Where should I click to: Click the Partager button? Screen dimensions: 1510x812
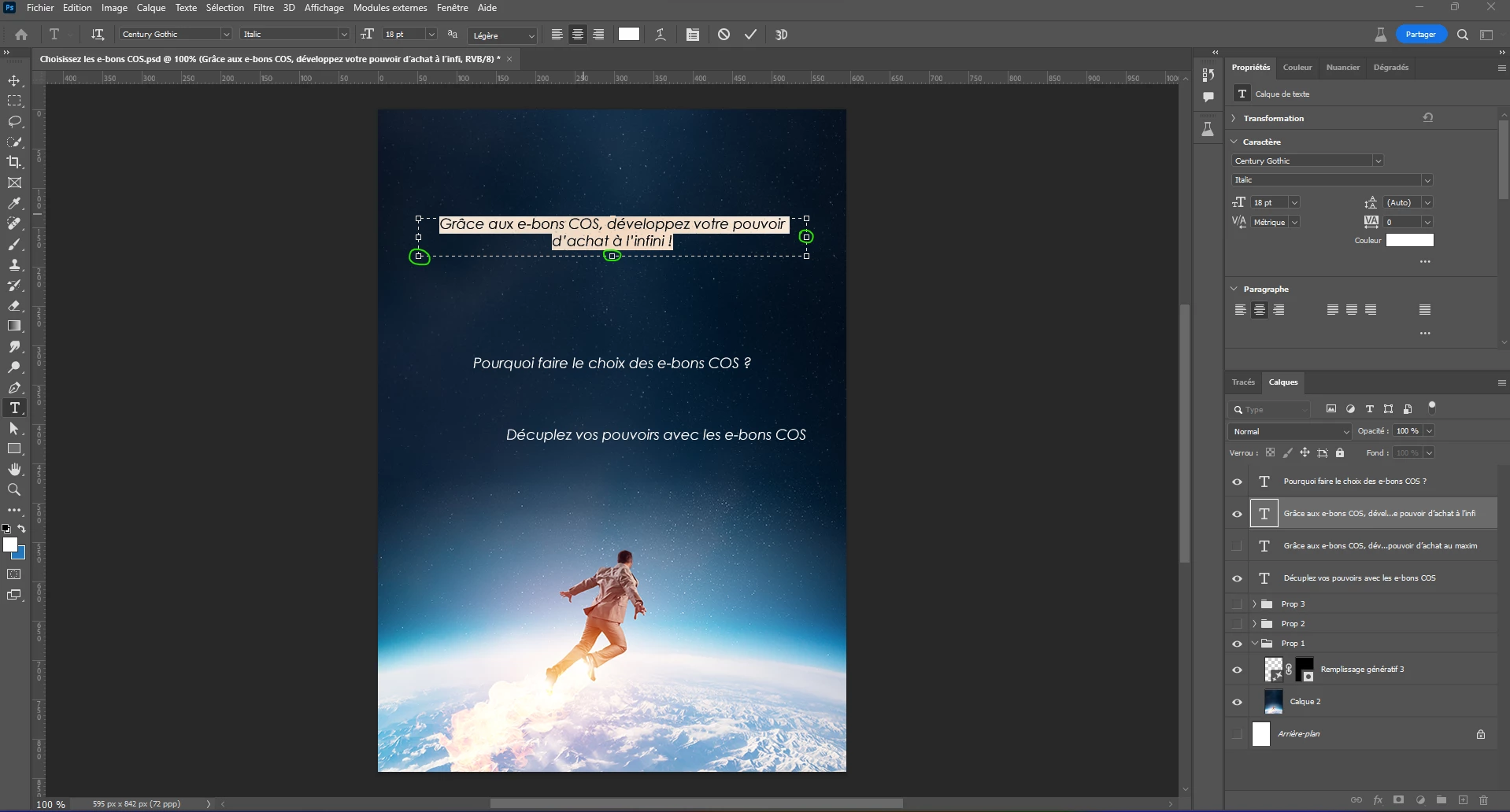[1421, 35]
